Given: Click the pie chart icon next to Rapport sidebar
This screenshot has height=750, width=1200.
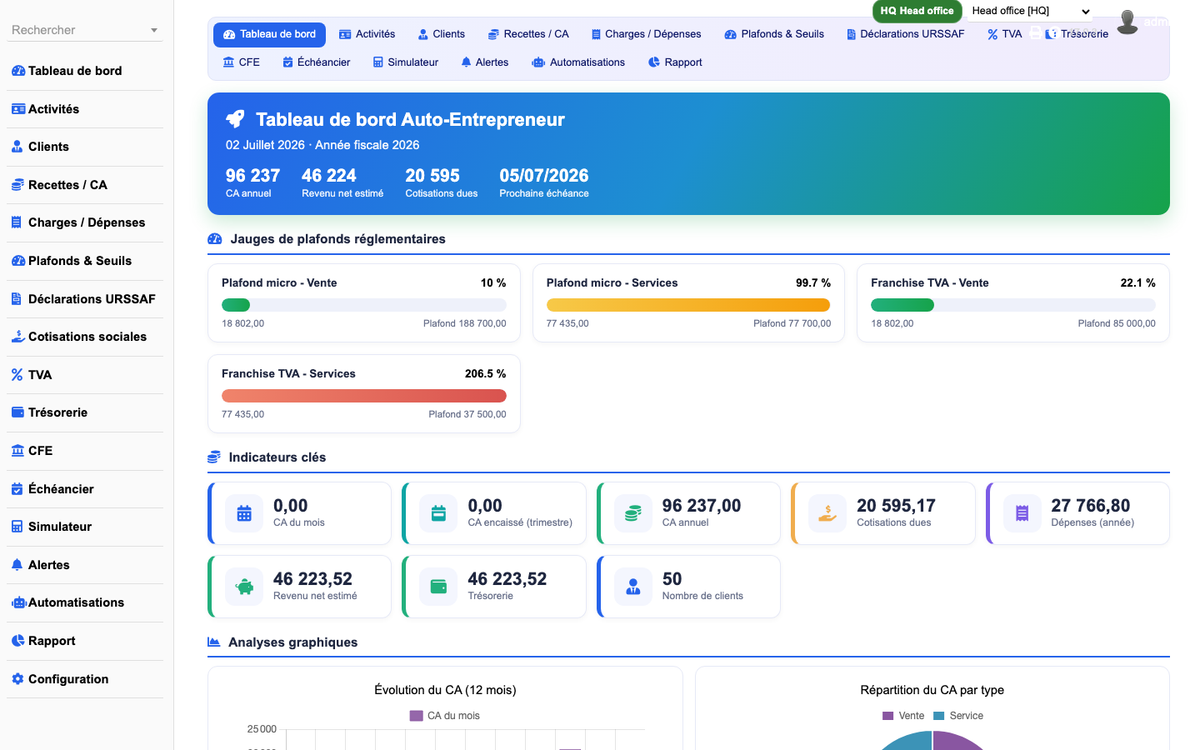Looking at the screenshot, I should [17, 641].
